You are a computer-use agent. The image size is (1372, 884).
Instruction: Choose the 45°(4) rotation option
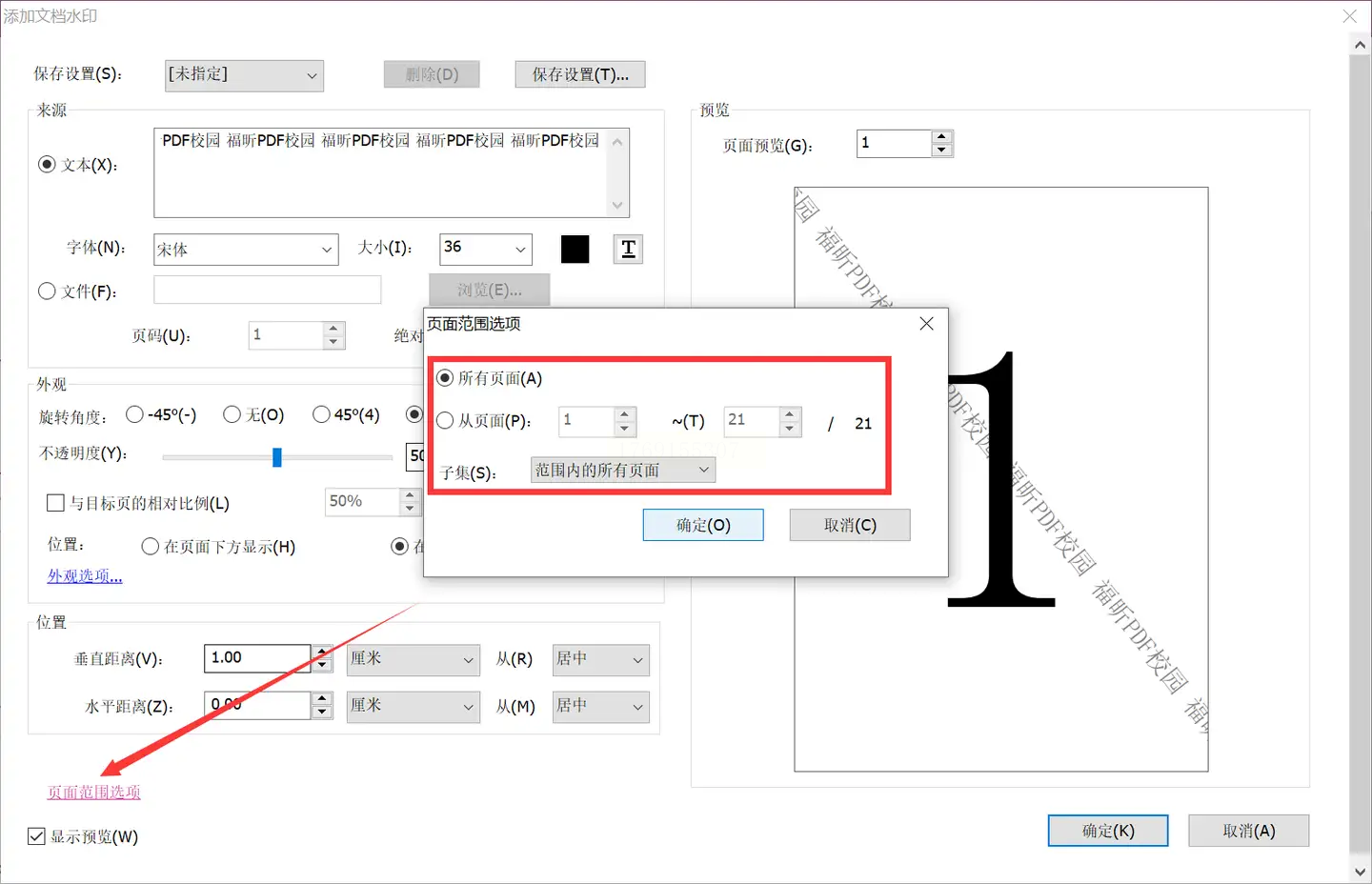(x=321, y=414)
